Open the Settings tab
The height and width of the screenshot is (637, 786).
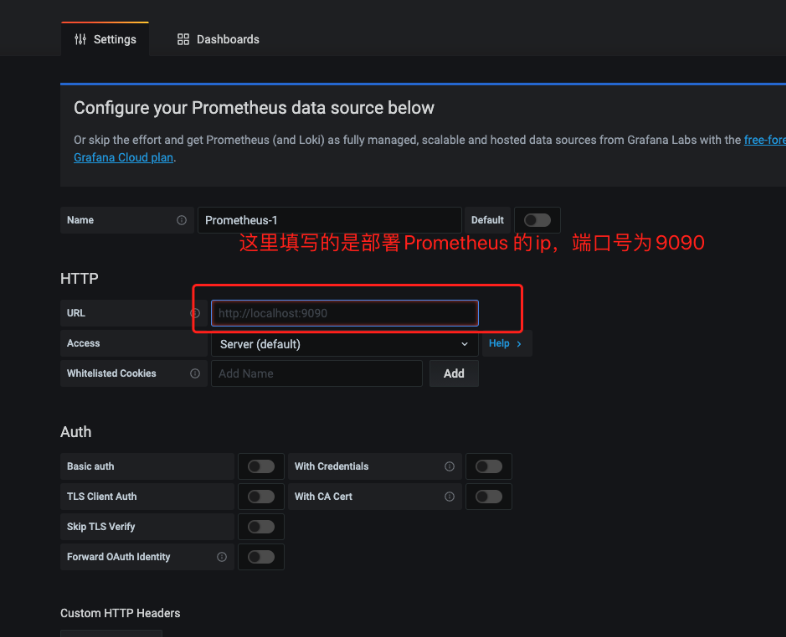(105, 39)
